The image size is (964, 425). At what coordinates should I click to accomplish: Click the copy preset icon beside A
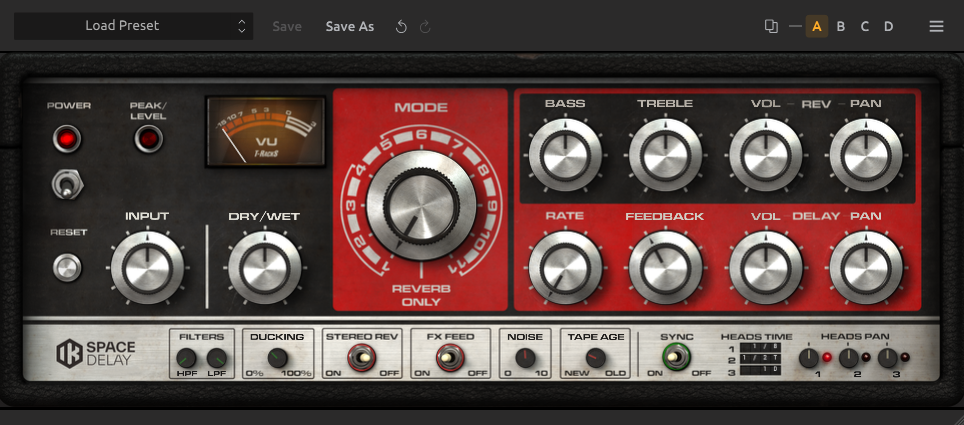[x=771, y=26]
